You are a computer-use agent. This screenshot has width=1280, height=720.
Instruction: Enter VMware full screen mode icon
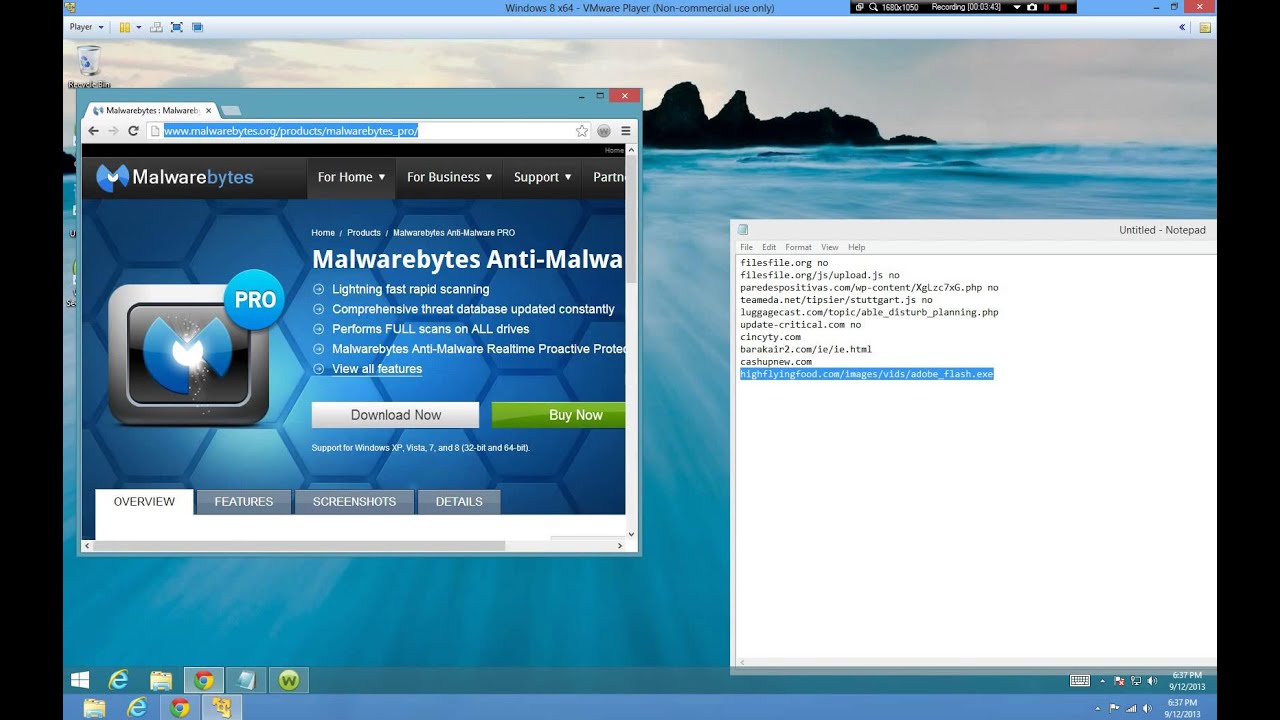[x=177, y=27]
